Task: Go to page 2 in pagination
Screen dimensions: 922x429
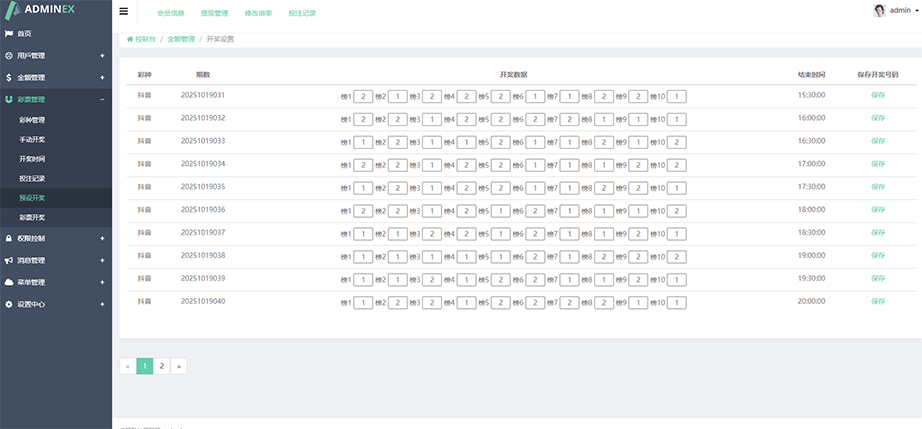Action: pyautogui.click(x=162, y=366)
